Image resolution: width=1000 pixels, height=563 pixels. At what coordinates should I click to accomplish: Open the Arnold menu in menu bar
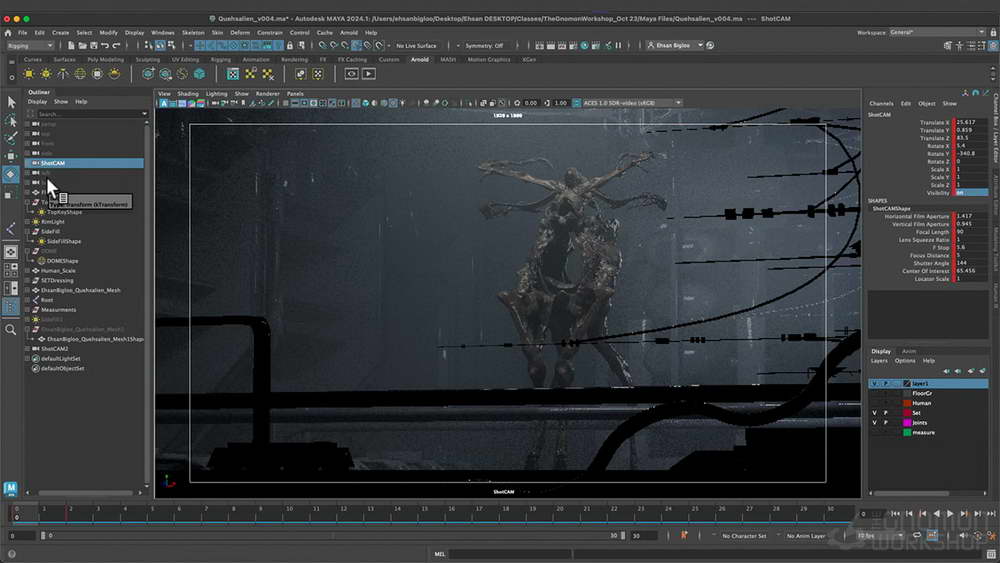pos(349,33)
